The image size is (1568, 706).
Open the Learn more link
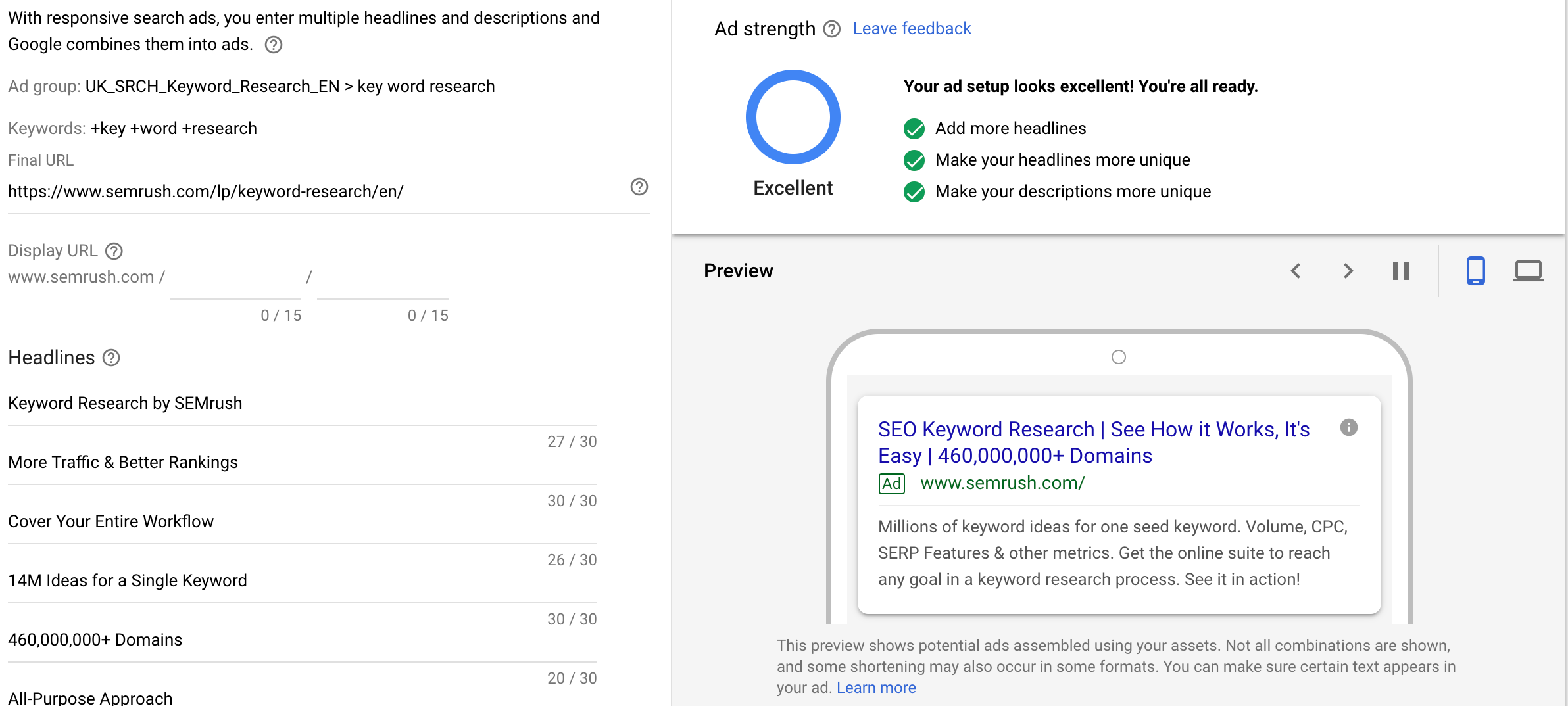coord(876,688)
